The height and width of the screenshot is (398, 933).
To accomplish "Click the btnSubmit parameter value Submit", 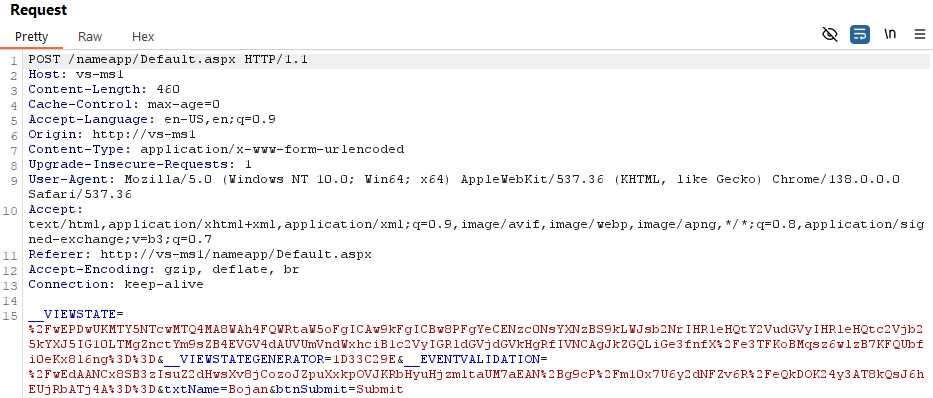I will point(379,390).
